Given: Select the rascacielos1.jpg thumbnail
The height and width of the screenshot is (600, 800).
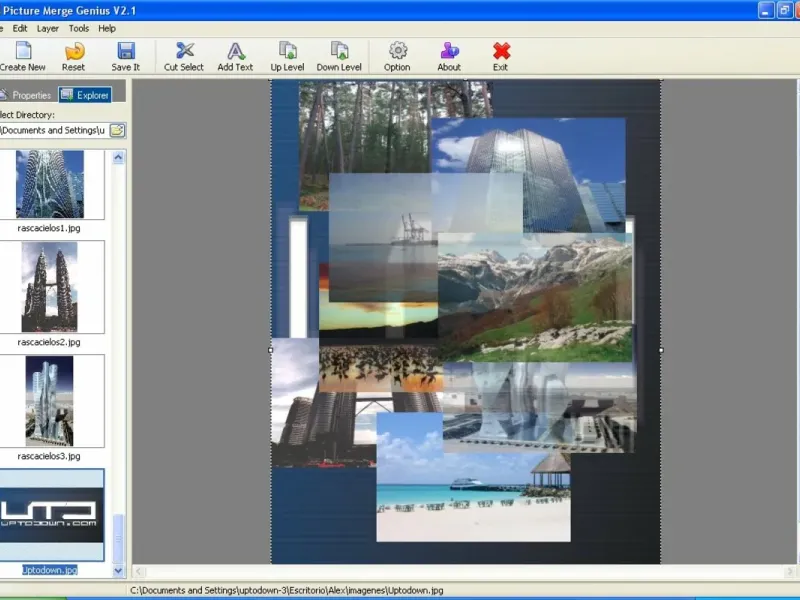Looking at the screenshot, I should coord(50,184).
